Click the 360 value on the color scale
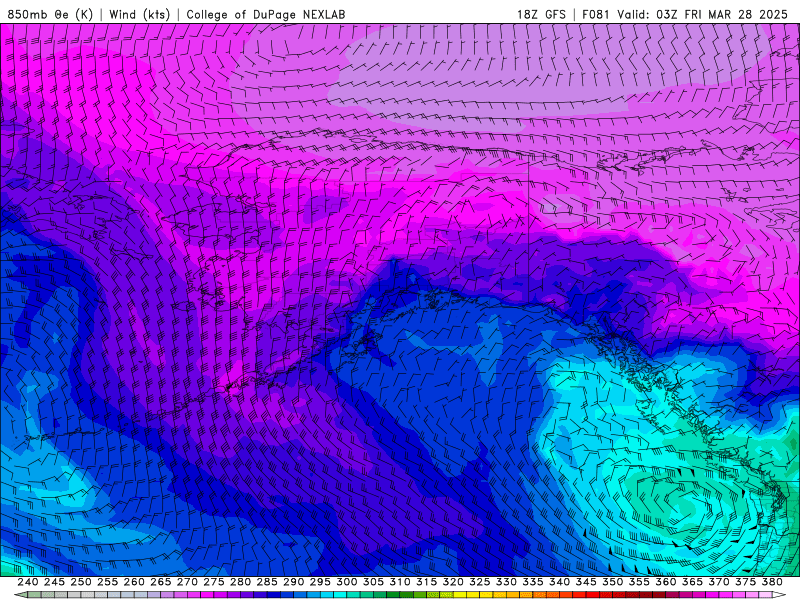The width and height of the screenshot is (800, 600). [x=666, y=582]
